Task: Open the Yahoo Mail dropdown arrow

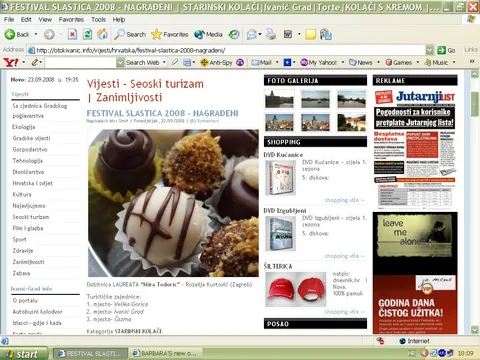Action: pyautogui.click(x=277, y=62)
